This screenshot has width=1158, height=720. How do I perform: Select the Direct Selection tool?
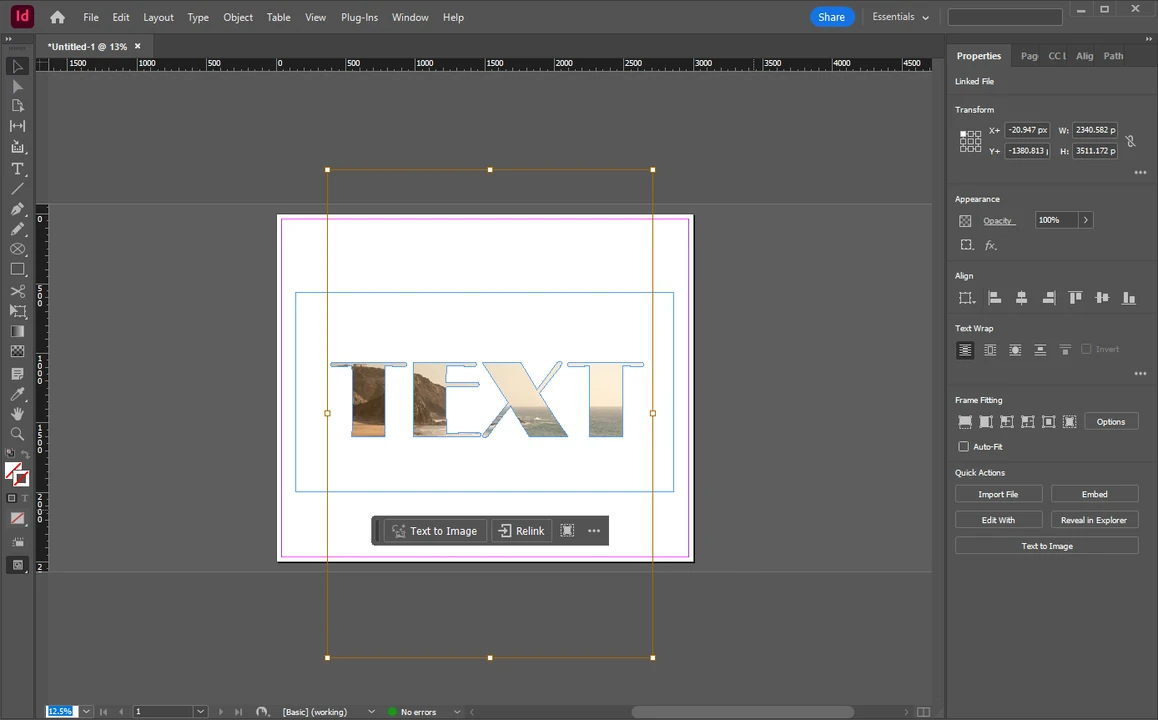tap(18, 86)
